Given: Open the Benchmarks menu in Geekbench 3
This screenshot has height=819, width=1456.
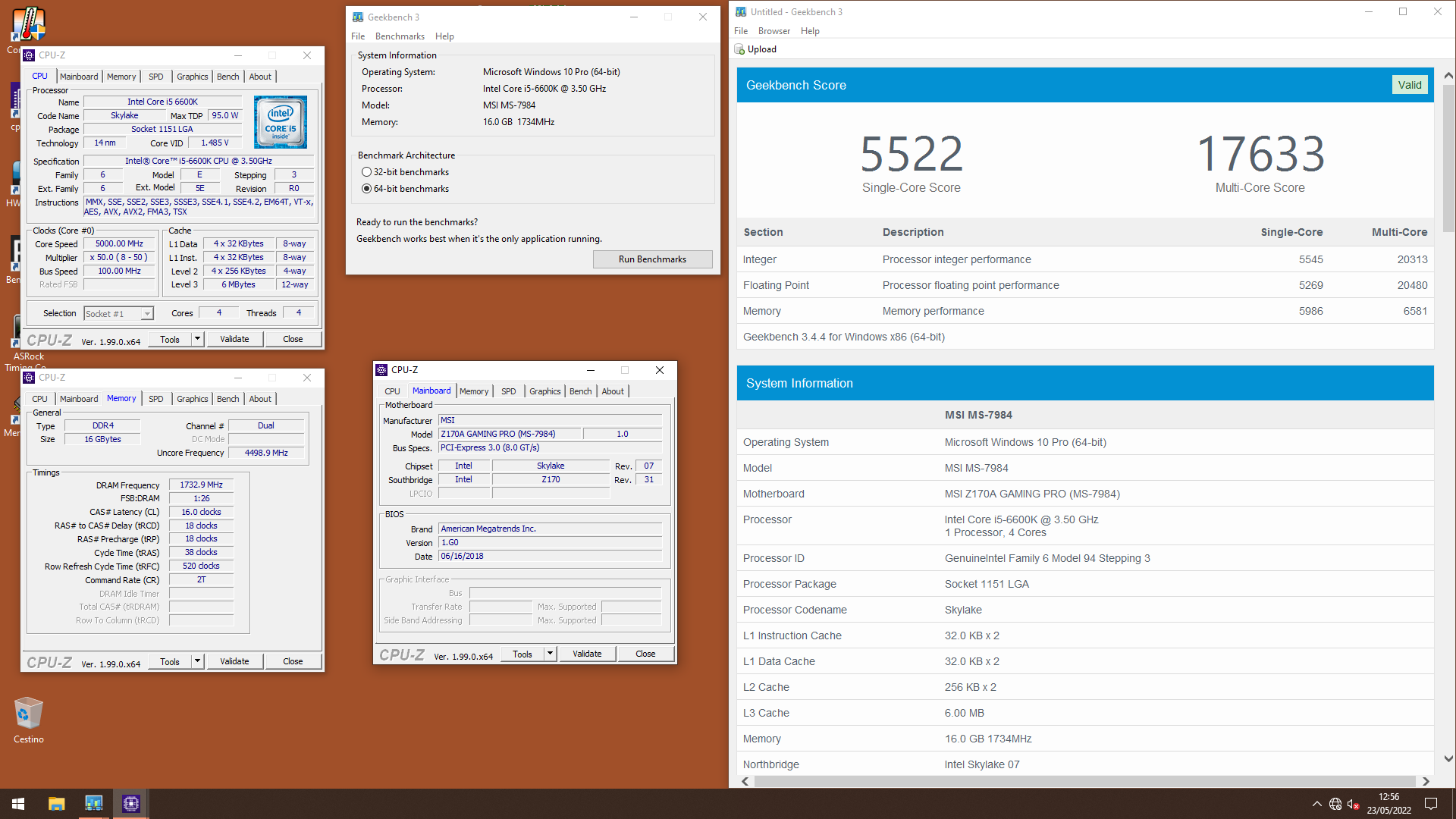Looking at the screenshot, I should coord(400,36).
